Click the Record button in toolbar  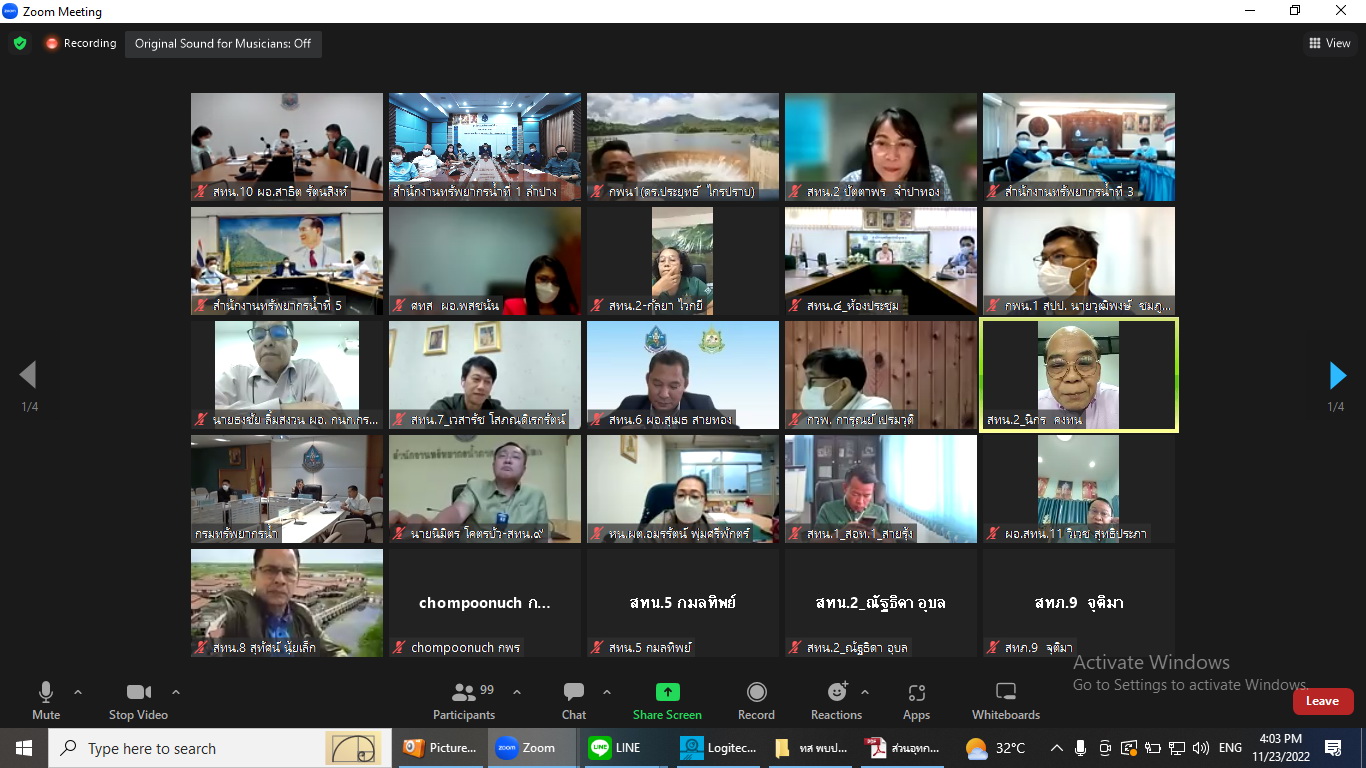[757, 700]
